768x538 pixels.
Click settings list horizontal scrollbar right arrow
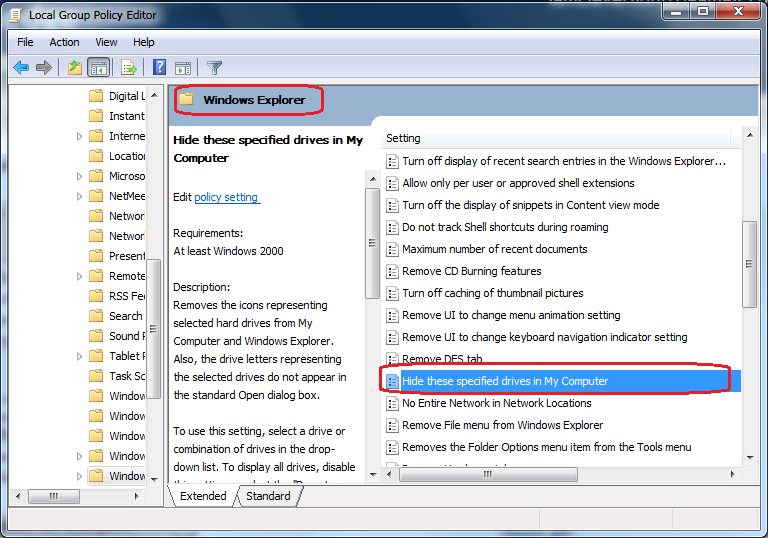[733, 474]
